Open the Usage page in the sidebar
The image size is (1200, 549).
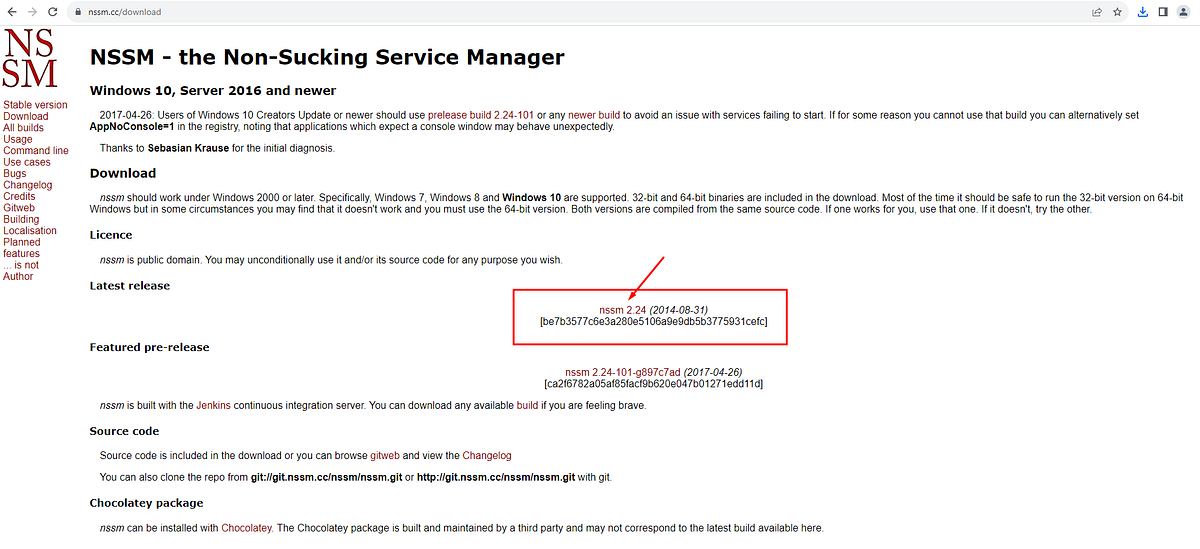(x=18, y=139)
